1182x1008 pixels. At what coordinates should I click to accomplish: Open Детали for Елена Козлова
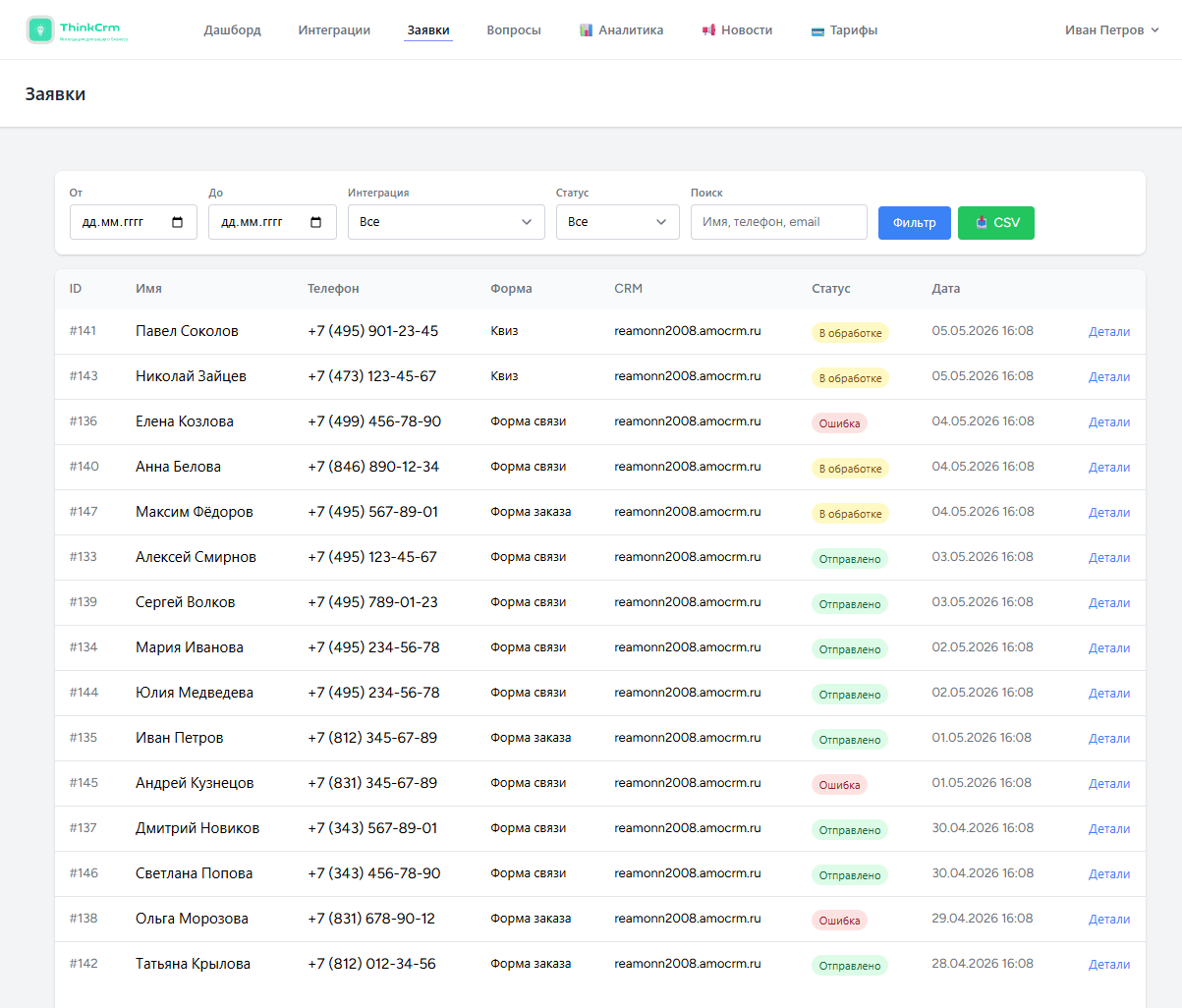click(x=1109, y=422)
